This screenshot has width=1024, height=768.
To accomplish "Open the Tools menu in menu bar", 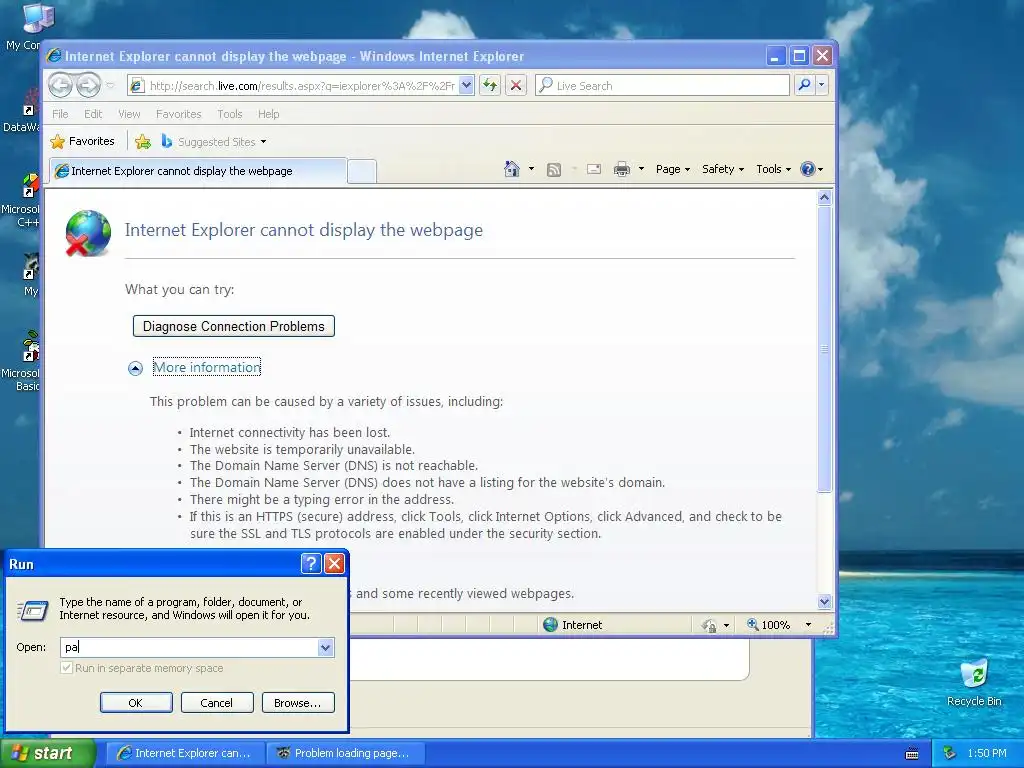I will [x=230, y=114].
